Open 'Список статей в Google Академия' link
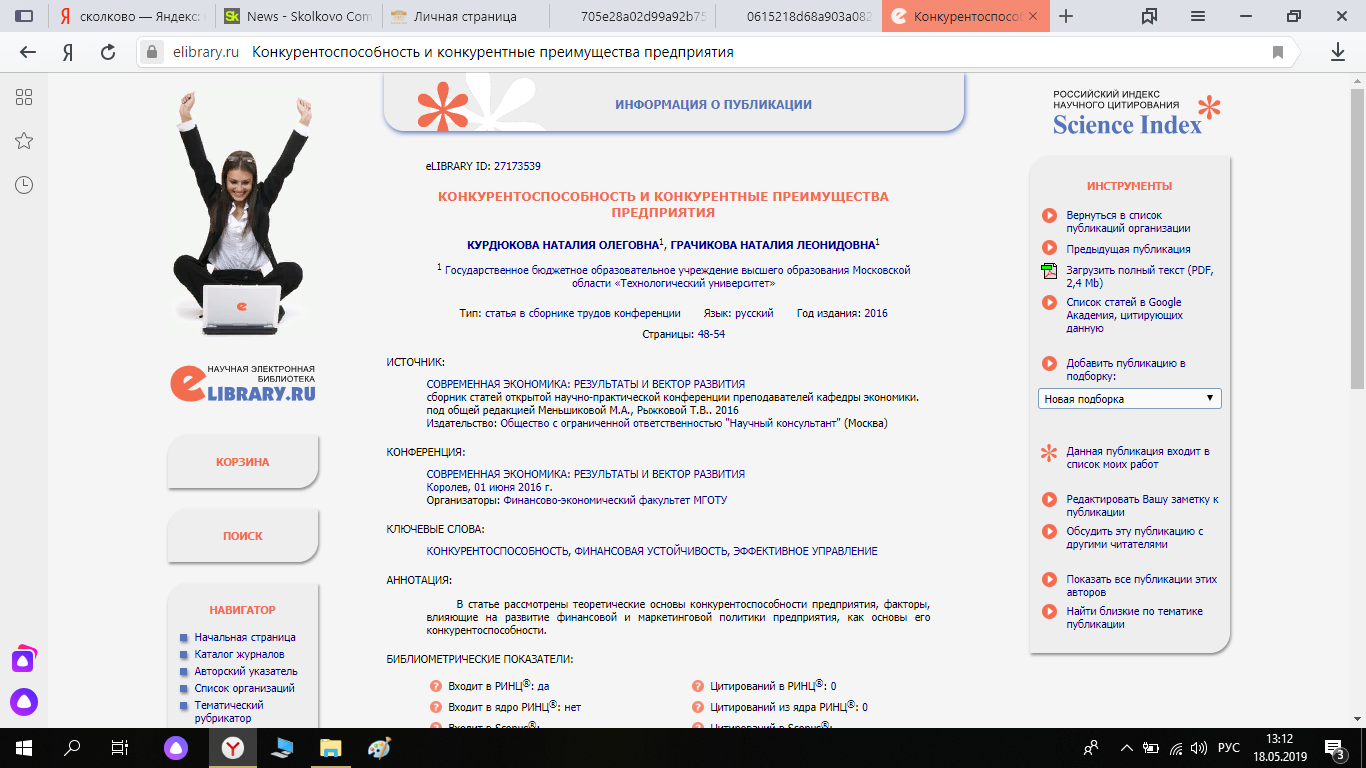This screenshot has height=768, width=1366. [1124, 315]
